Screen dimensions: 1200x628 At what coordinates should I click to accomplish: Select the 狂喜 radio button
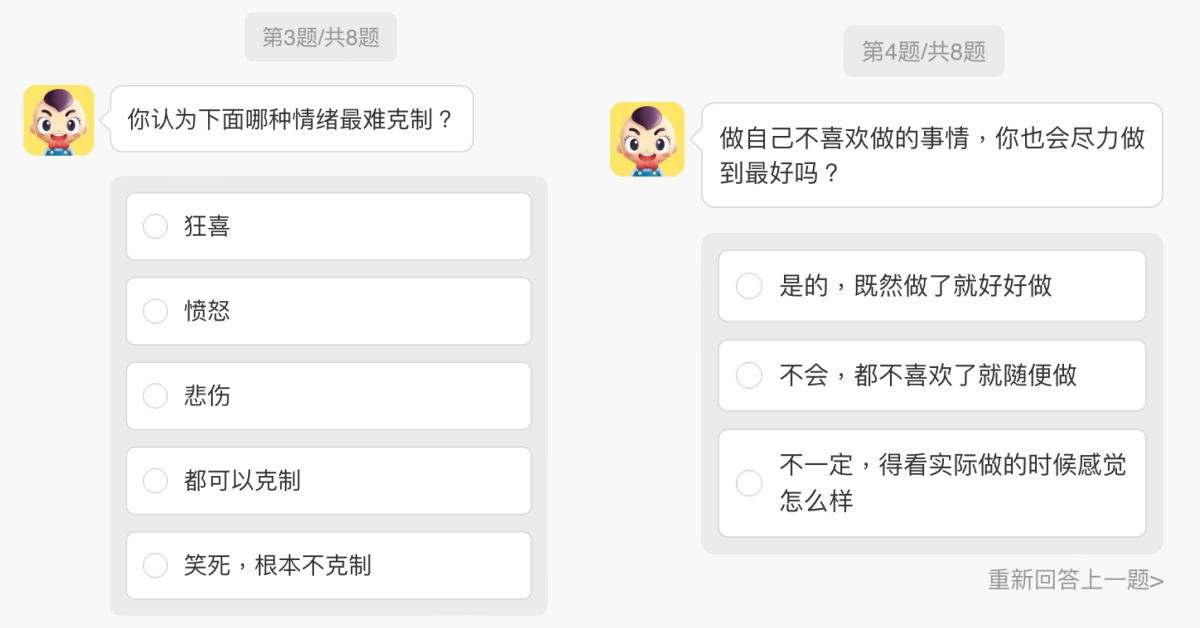pyautogui.click(x=155, y=227)
